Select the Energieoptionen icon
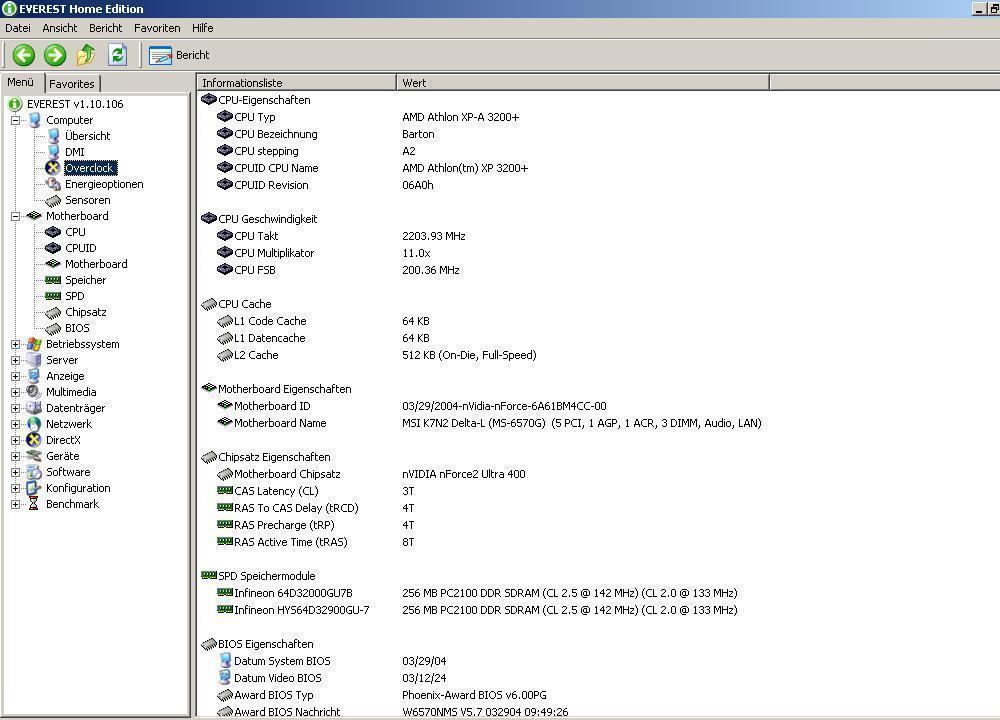 pos(54,184)
